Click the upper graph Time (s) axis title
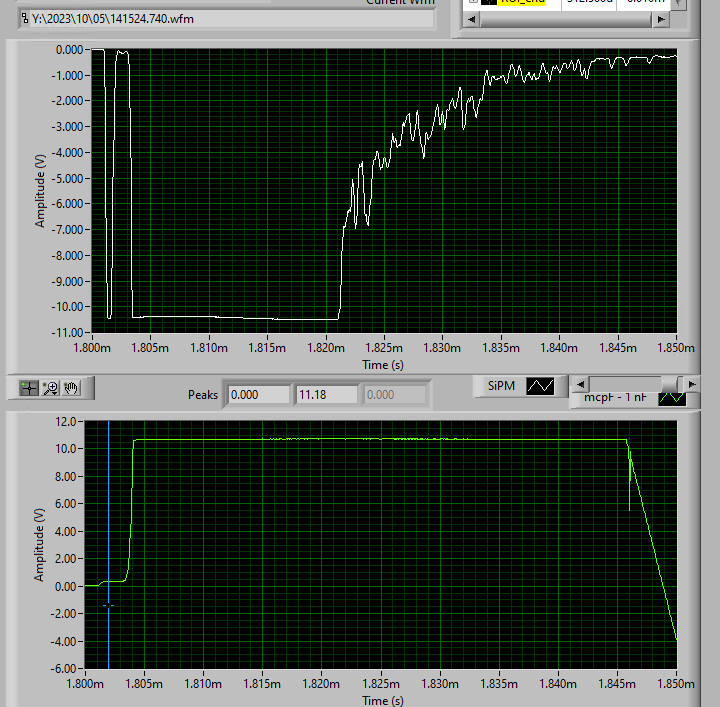720x707 pixels. pyautogui.click(x=383, y=365)
